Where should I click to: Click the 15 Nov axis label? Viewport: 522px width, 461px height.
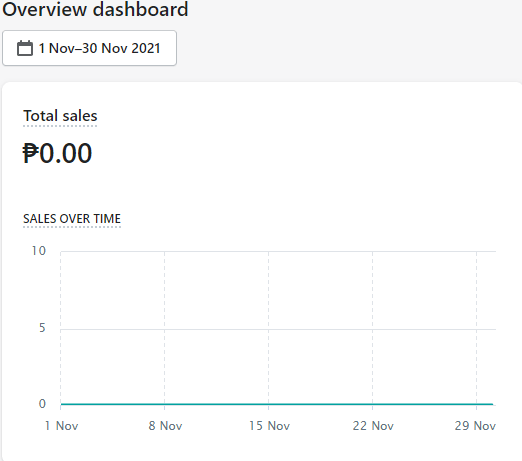tap(269, 426)
